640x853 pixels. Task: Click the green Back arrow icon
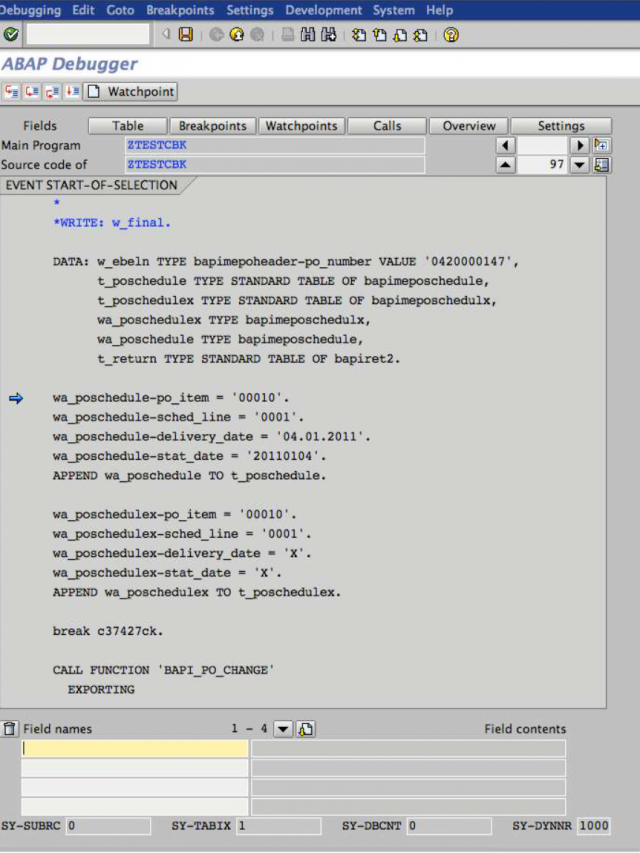coord(217,35)
